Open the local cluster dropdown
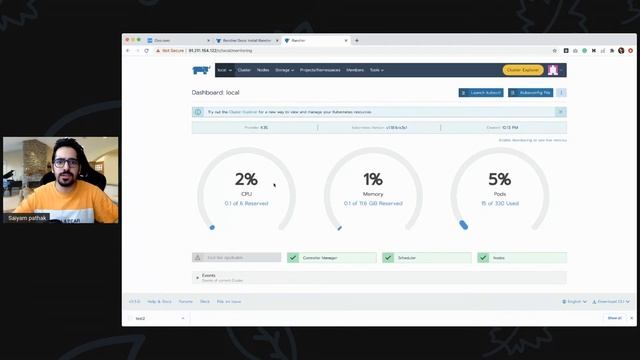640x360 pixels. point(224,70)
